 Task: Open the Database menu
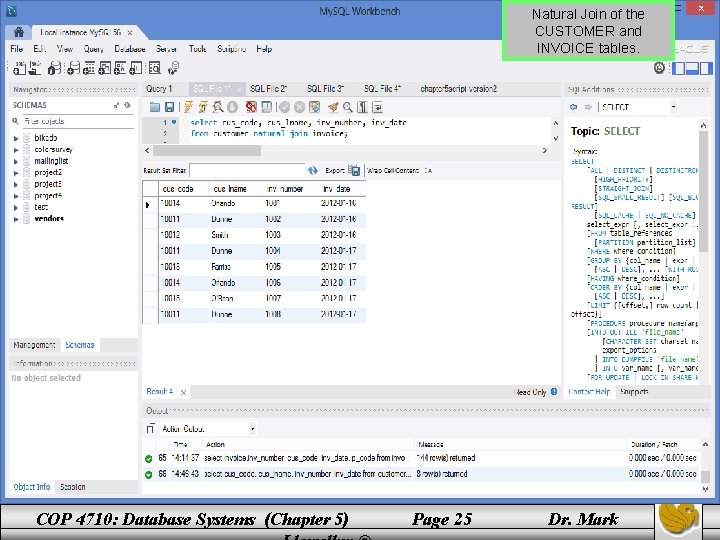tap(130, 49)
